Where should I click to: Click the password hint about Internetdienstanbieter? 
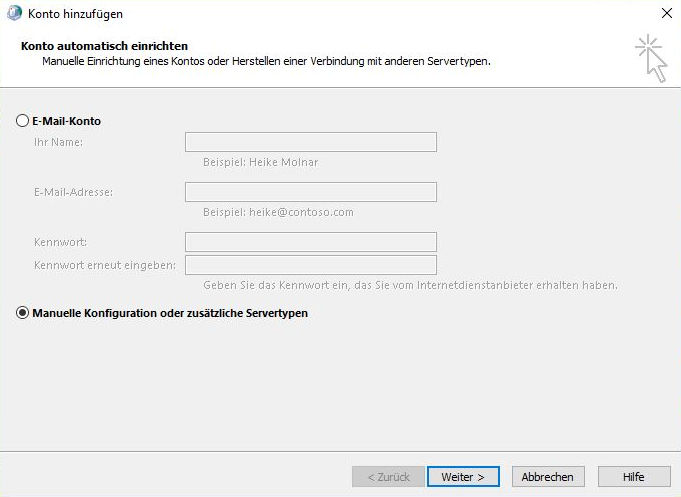pos(410,285)
